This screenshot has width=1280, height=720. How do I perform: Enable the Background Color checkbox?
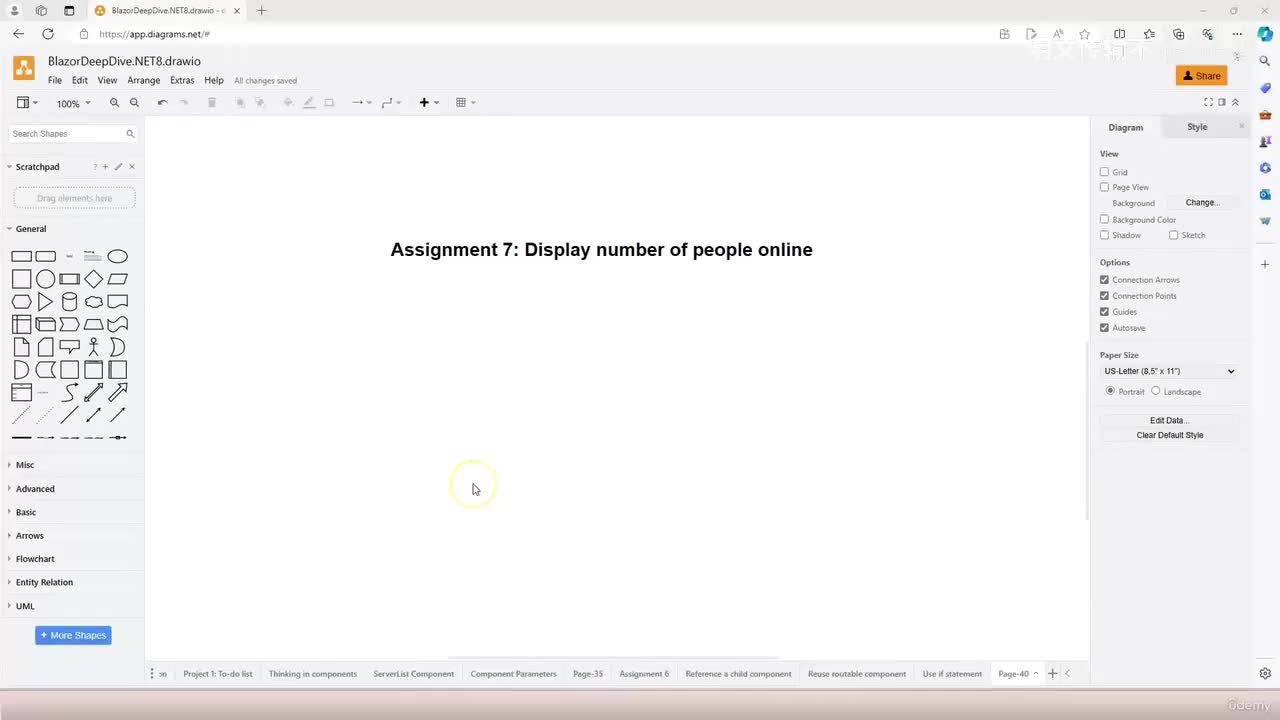point(1104,219)
